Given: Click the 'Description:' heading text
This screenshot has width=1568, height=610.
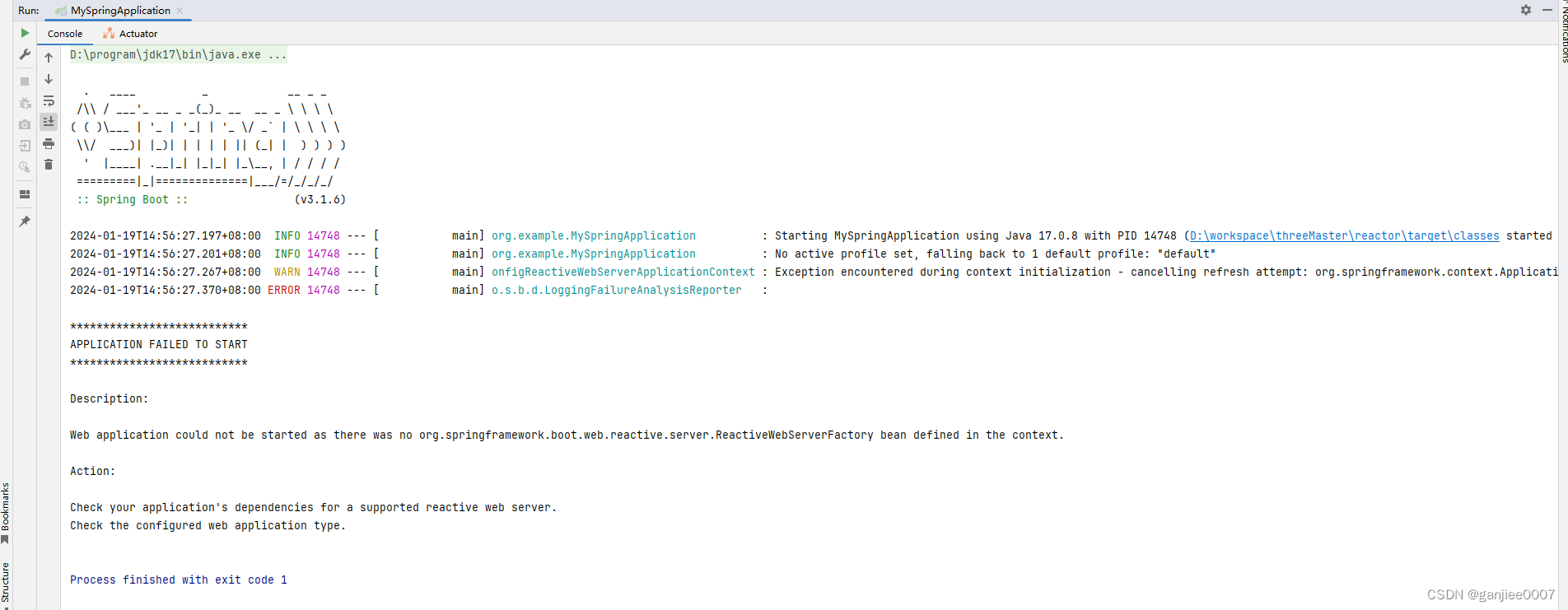Looking at the screenshot, I should coord(110,399).
